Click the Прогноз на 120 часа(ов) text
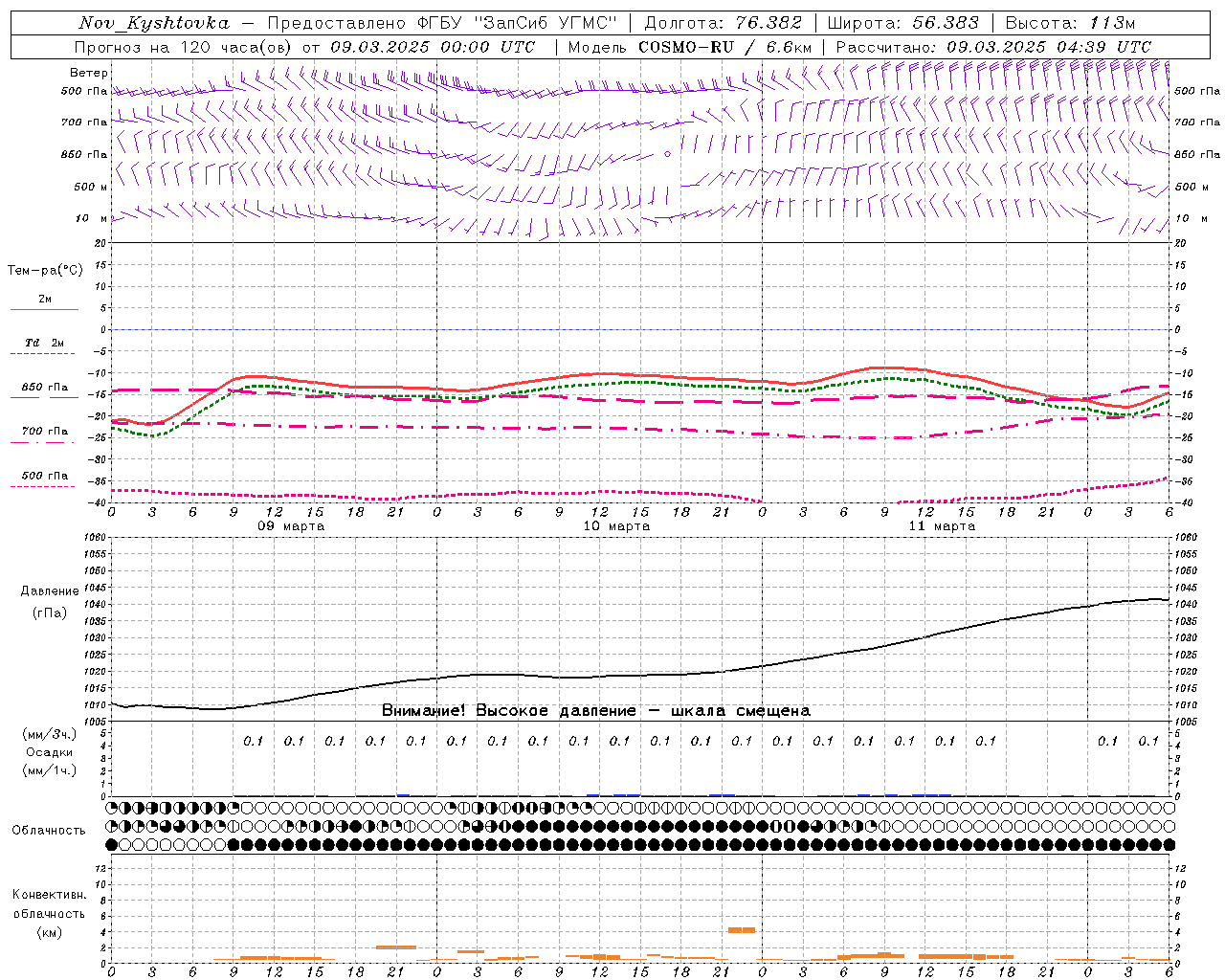The image size is (1225, 980). click(x=185, y=47)
